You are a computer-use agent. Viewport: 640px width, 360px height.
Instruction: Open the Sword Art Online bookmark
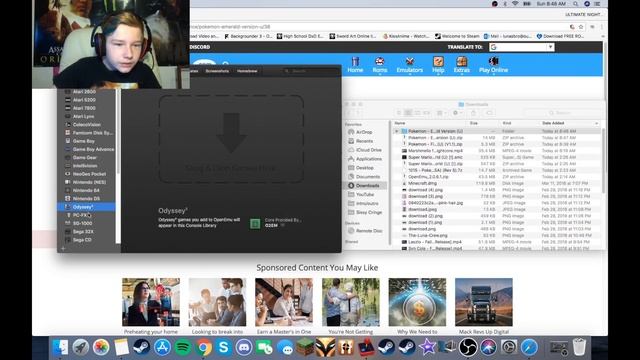[353, 36]
